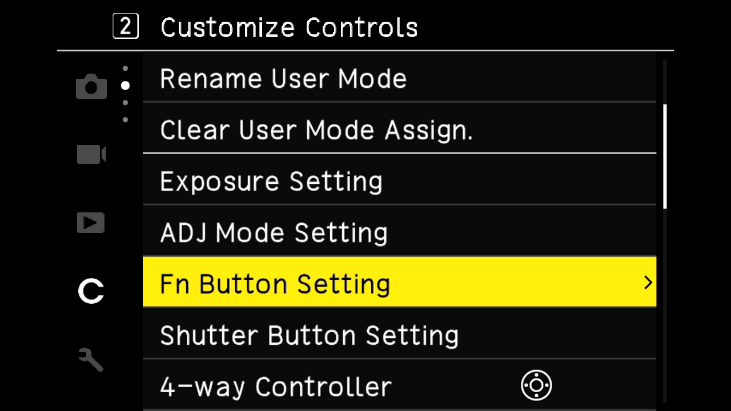Click the boxed page number 2 icon

127,27
